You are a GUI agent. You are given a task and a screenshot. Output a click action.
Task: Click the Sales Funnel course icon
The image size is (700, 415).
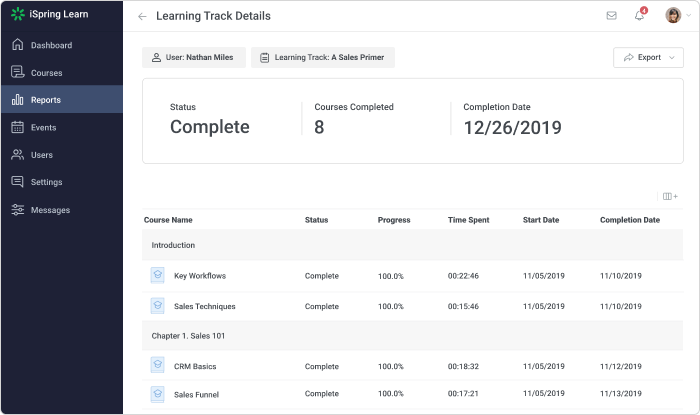tap(157, 394)
